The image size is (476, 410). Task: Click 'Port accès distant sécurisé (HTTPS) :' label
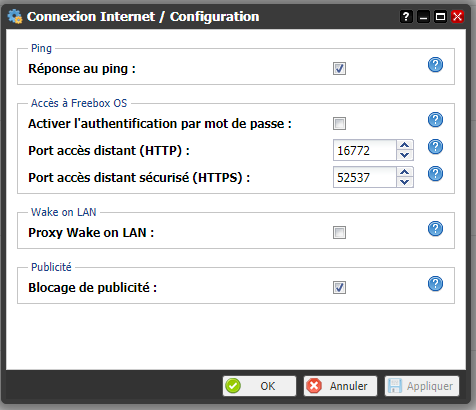pos(139,178)
